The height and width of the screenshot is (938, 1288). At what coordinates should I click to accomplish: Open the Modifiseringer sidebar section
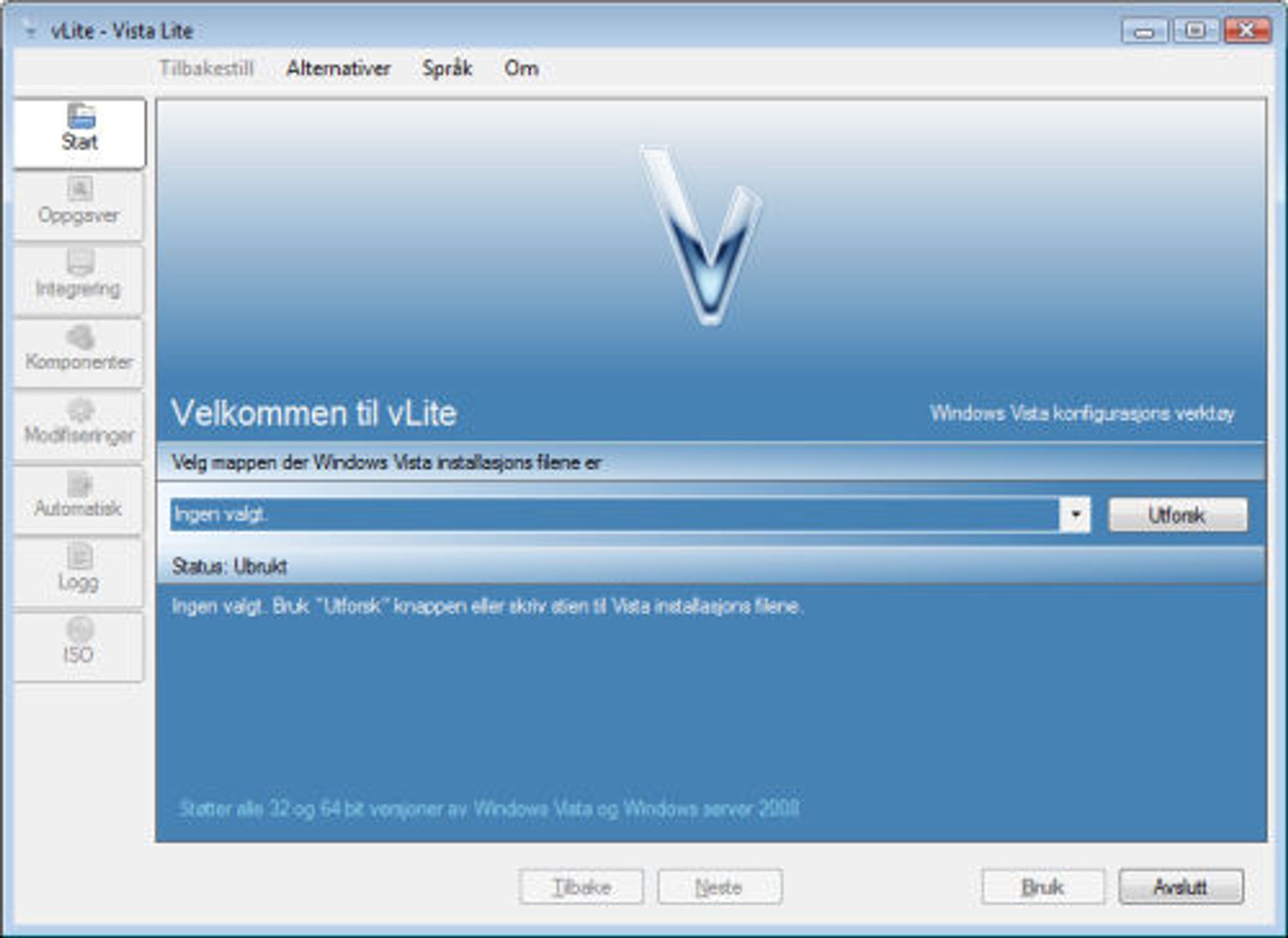[79, 426]
